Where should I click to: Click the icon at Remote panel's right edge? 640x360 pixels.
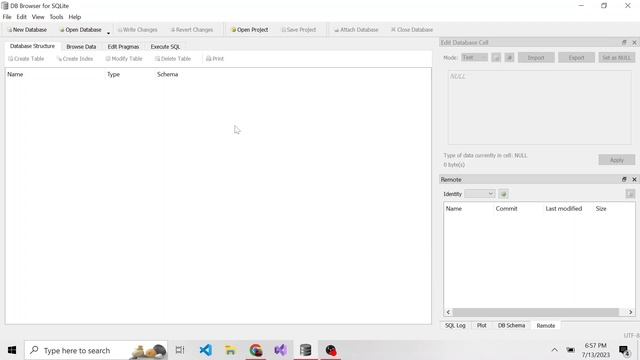point(630,194)
